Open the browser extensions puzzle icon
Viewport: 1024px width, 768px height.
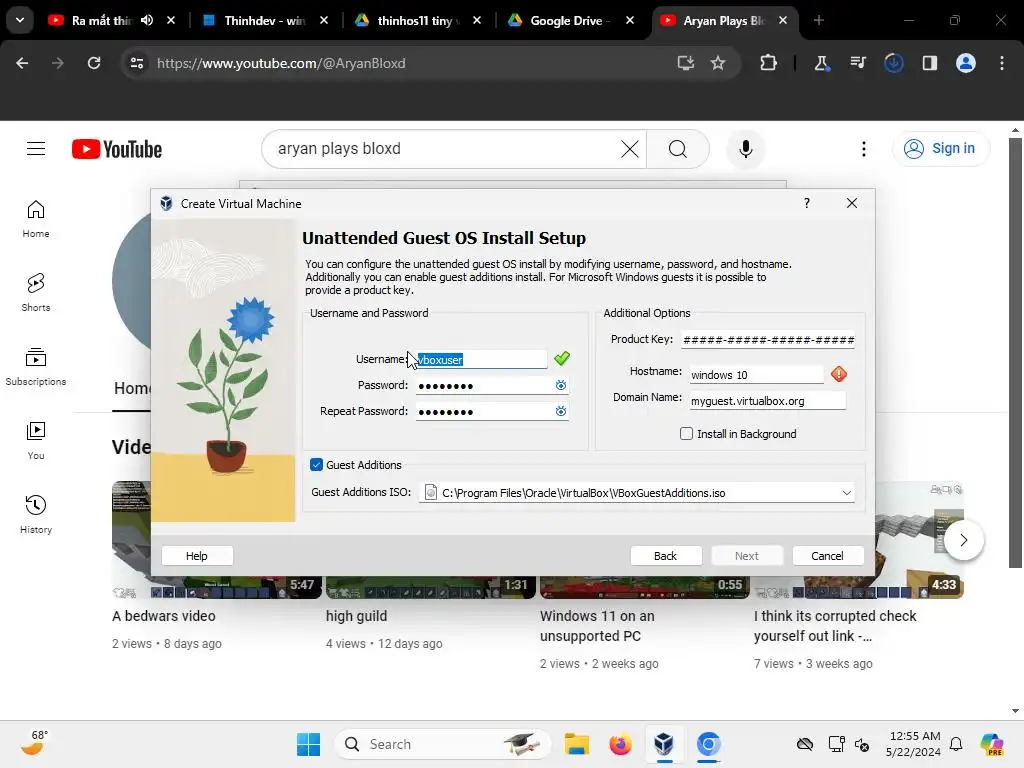(x=769, y=63)
